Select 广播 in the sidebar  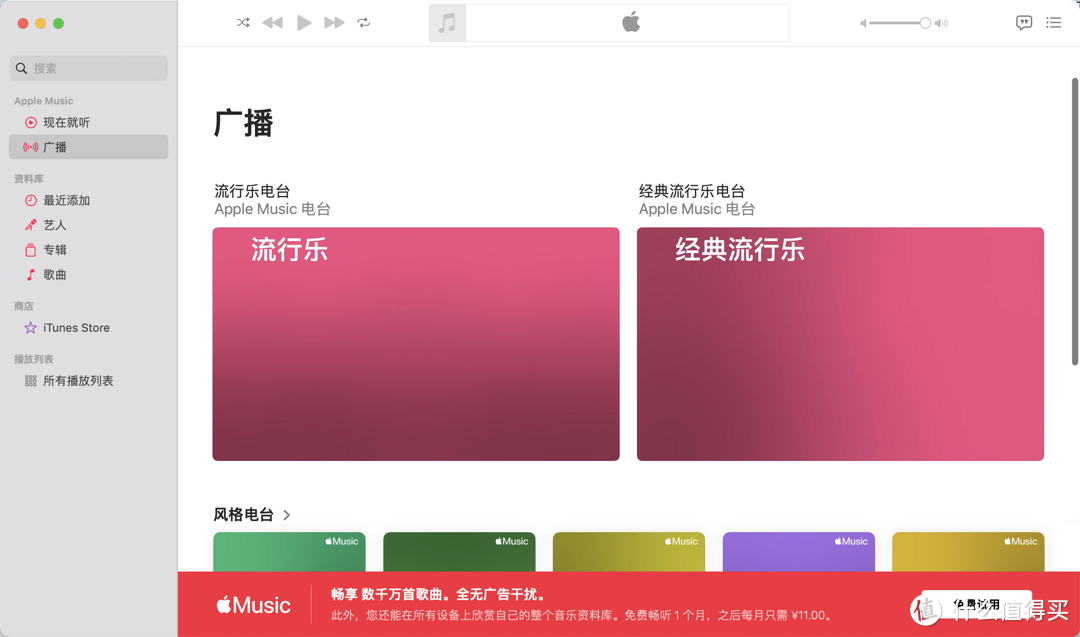(x=88, y=147)
